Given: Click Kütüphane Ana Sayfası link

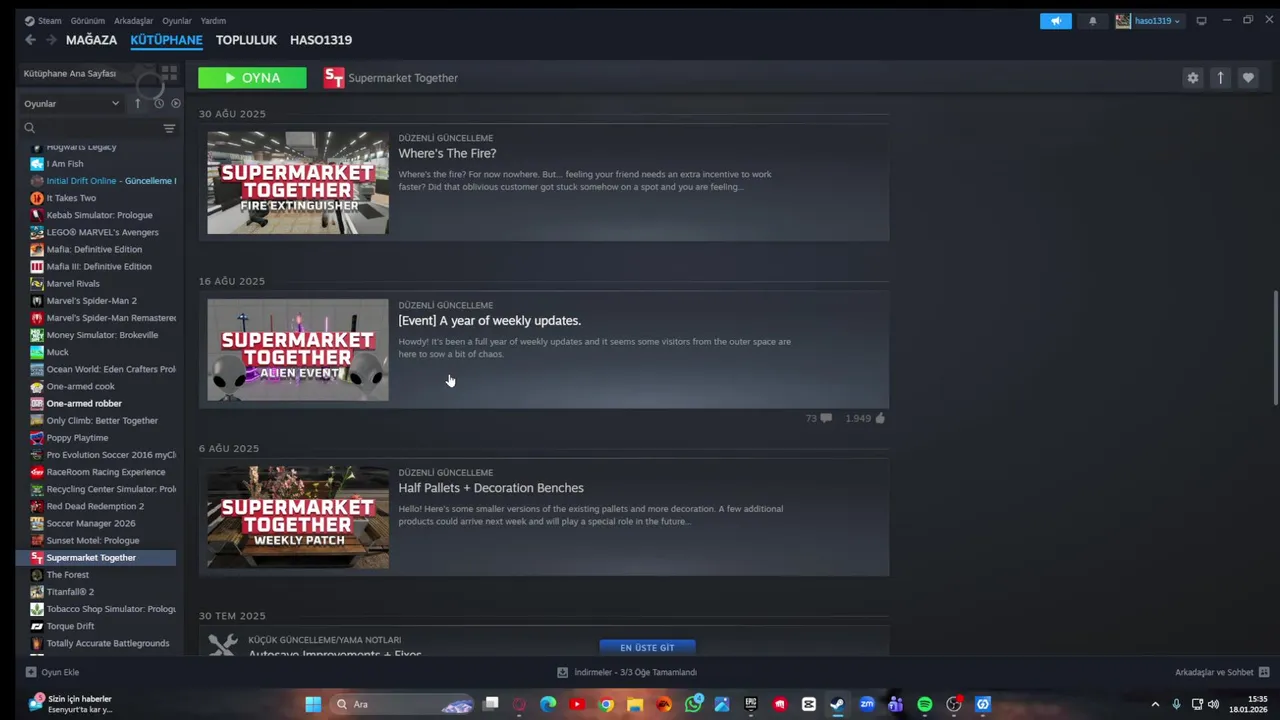Looking at the screenshot, I should click(x=70, y=73).
